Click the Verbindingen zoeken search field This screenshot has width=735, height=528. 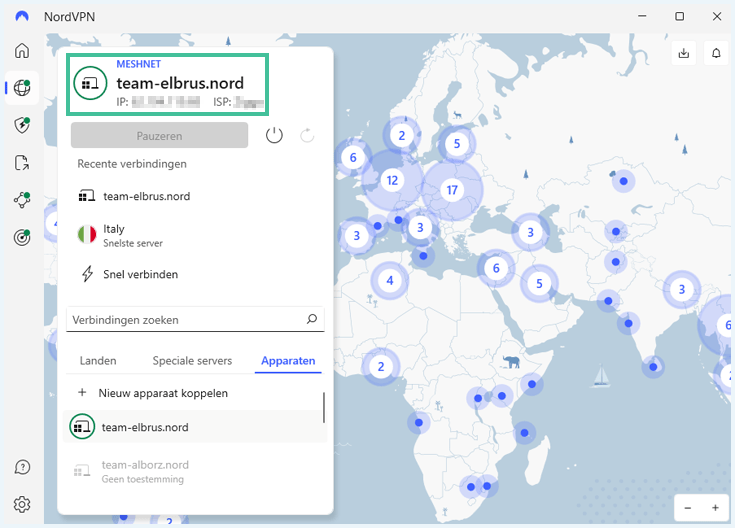[195, 319]
